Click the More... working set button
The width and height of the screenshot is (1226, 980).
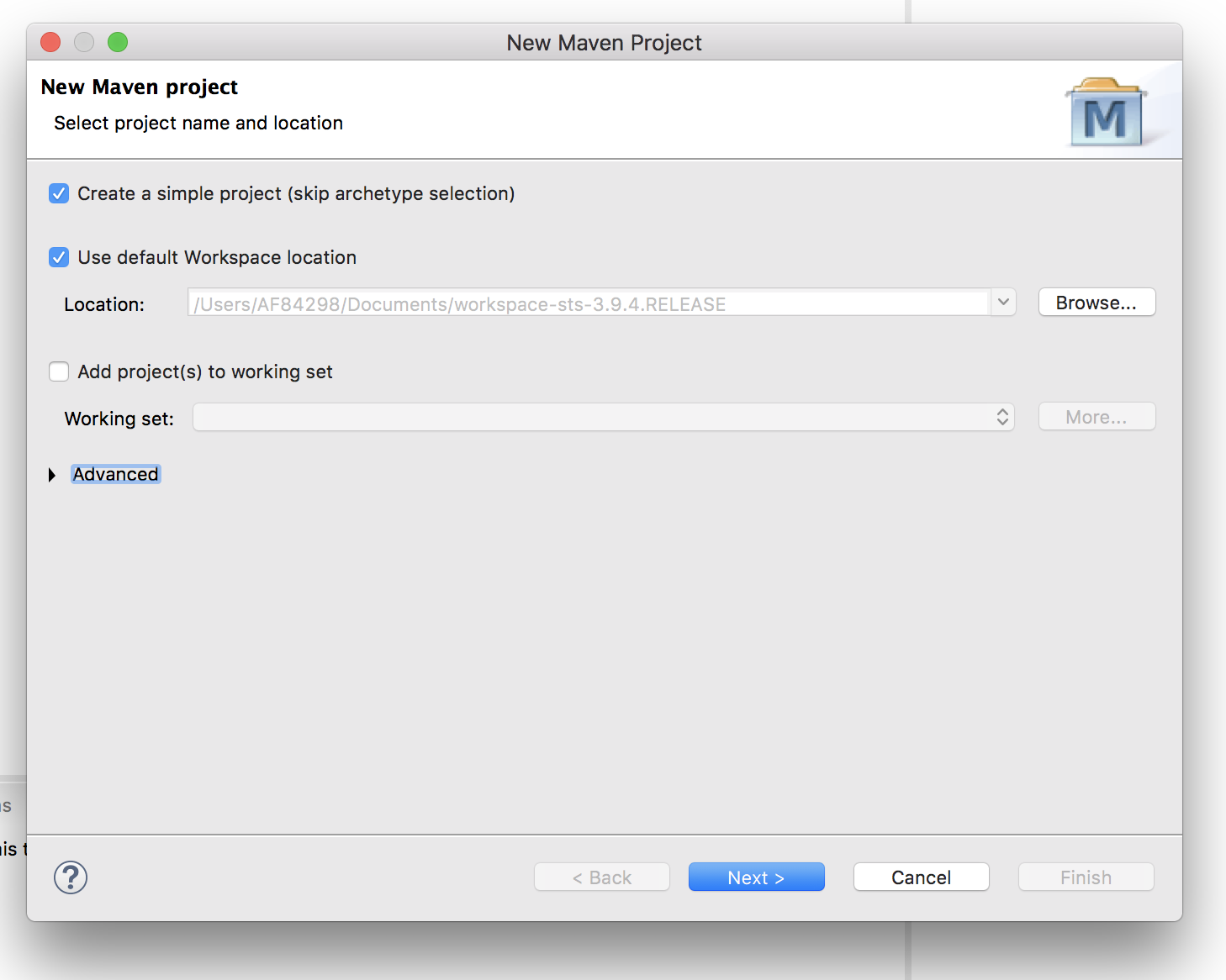[1097, 417]
